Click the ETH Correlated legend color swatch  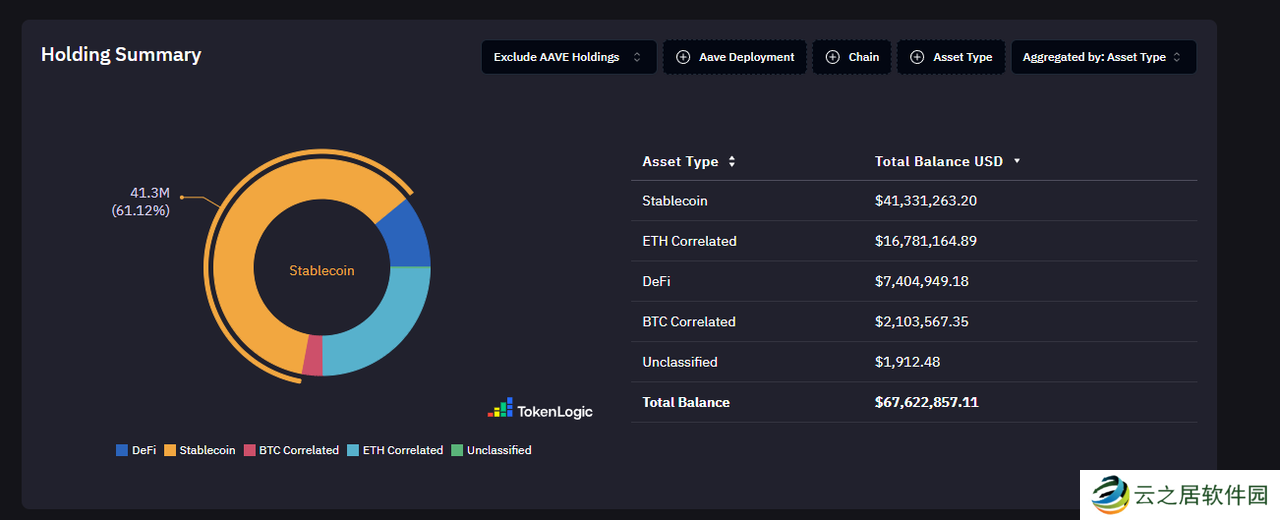(353, 450)
